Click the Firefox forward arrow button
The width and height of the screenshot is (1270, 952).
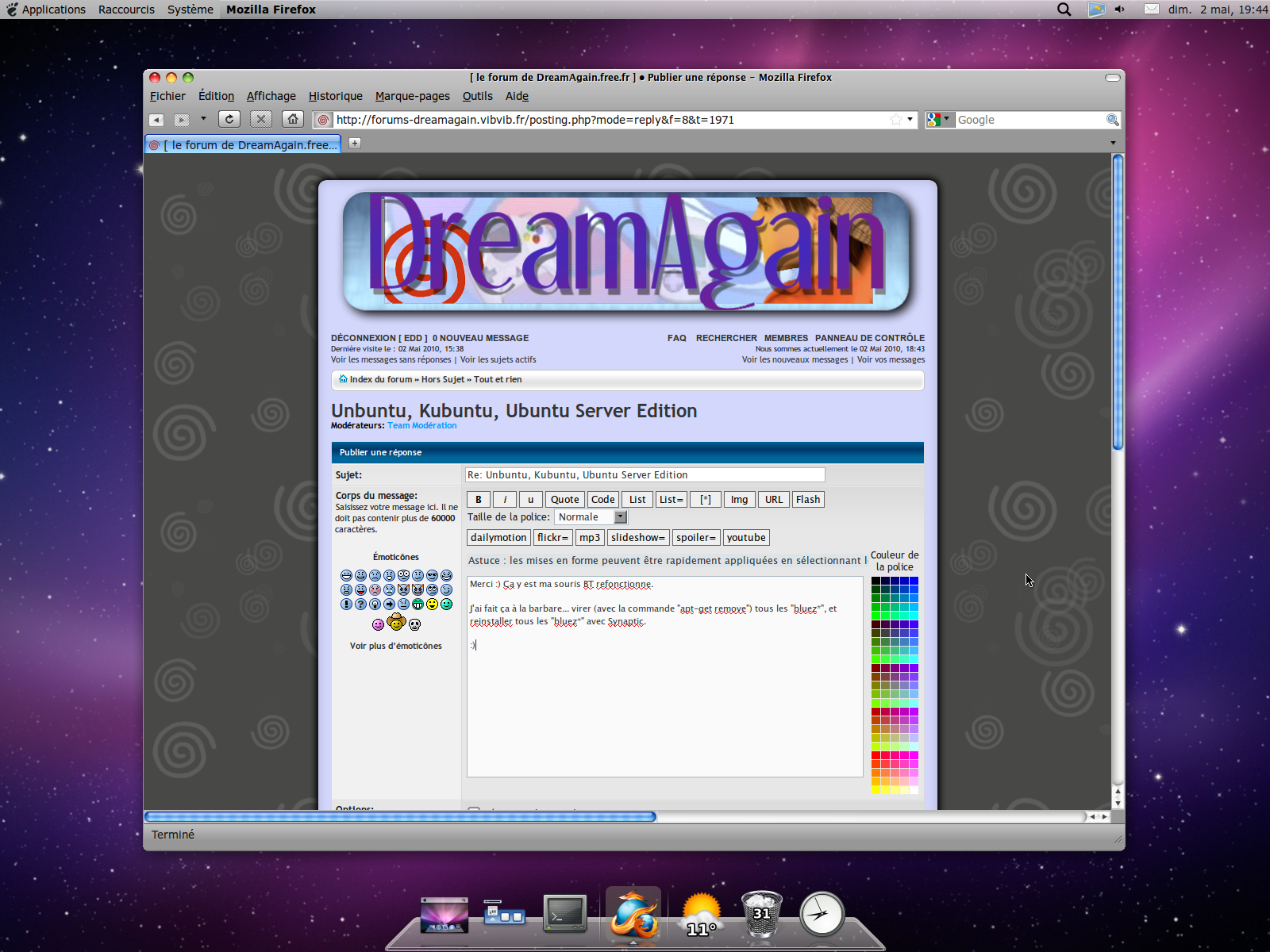pyautogui.click(x=182, y=120)
